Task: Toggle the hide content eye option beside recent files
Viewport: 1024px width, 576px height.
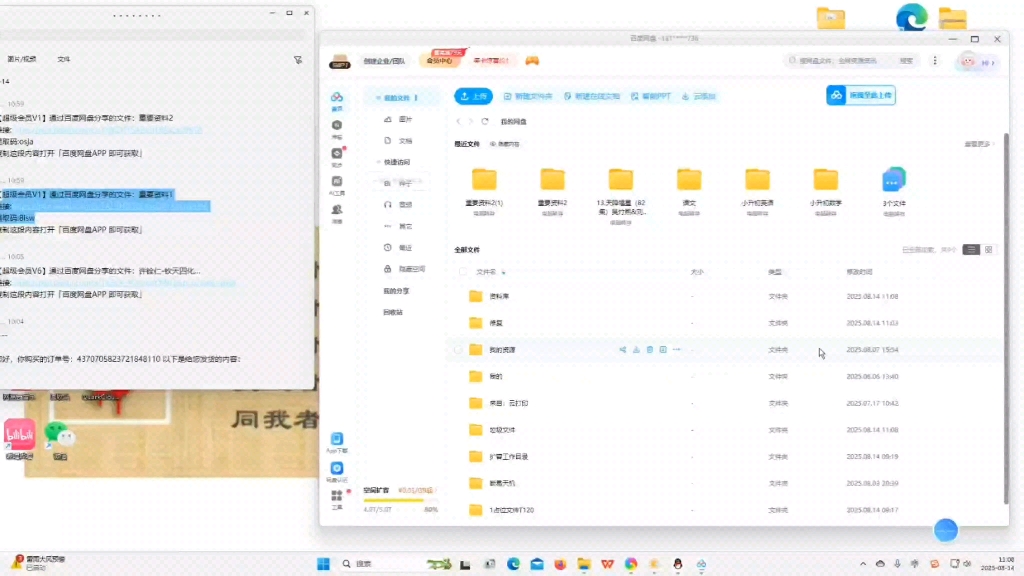Action: [x=504, y=144]
